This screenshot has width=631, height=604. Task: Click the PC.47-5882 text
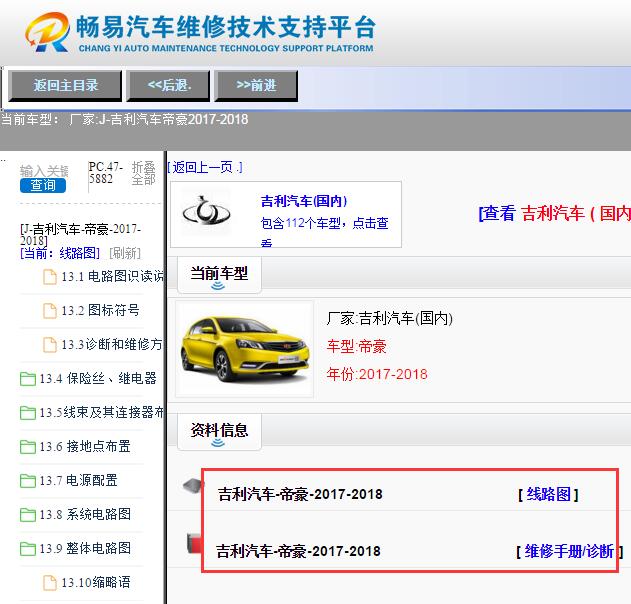[x=105, y=173]
